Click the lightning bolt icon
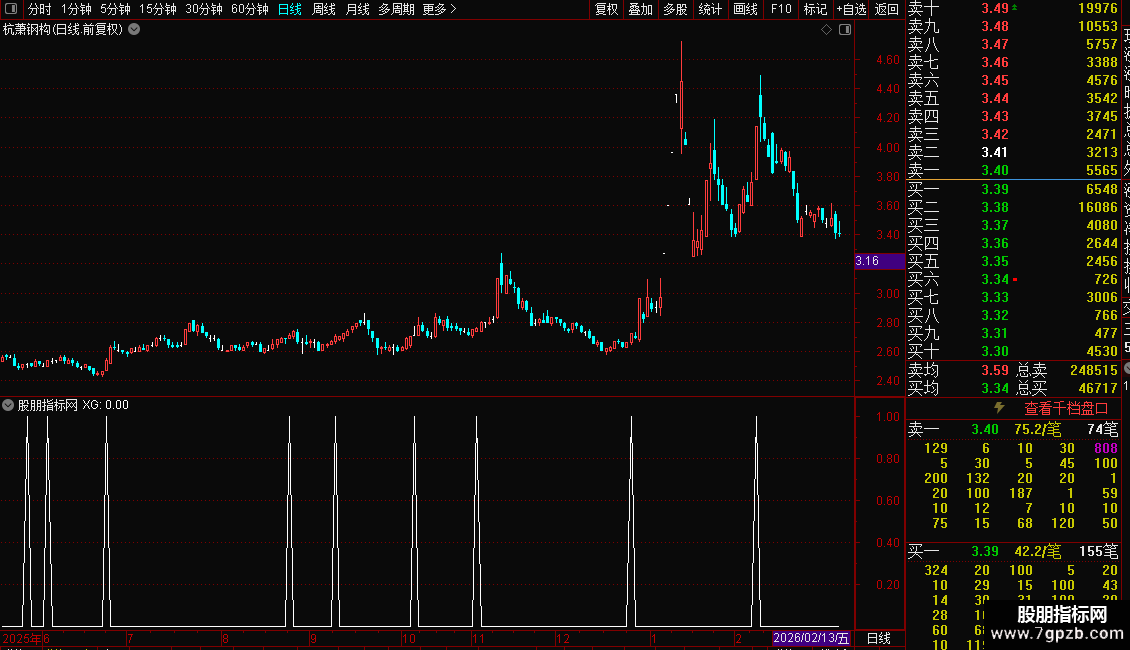 [x=999, y=408]
